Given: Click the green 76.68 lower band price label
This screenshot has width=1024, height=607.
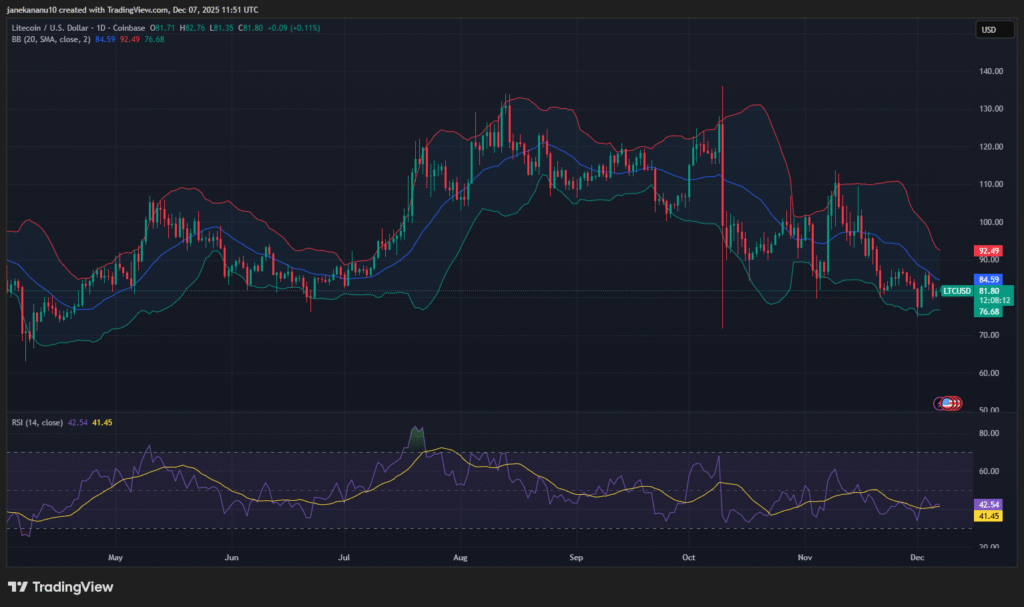Looking at the screenshot, I should pyautogui.click(x=988, y=312).
